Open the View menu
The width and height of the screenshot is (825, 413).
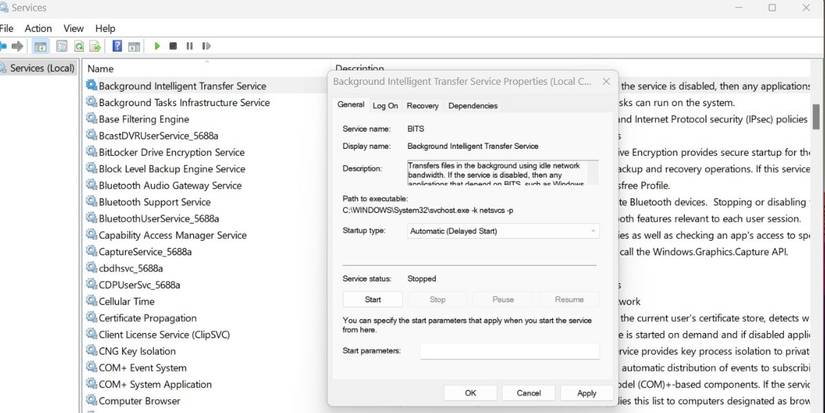click(73, 28)
